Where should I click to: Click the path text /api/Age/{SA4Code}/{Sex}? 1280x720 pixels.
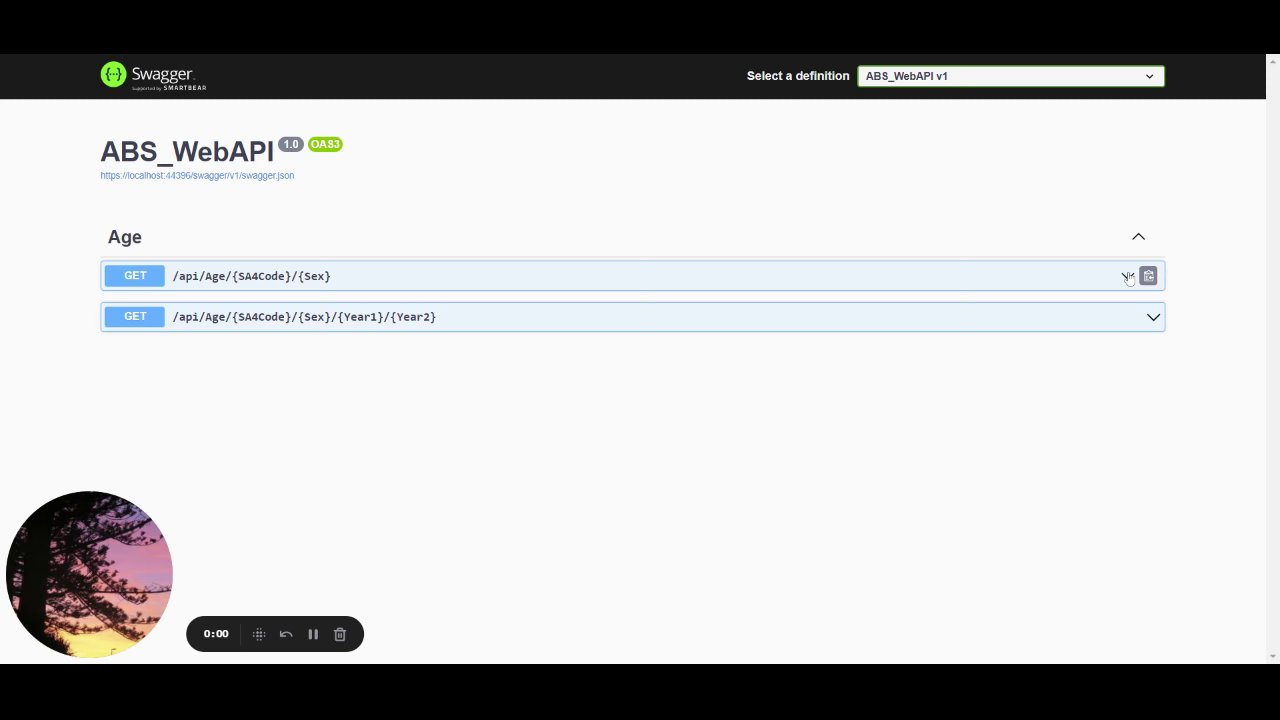(x=252, y=276)
